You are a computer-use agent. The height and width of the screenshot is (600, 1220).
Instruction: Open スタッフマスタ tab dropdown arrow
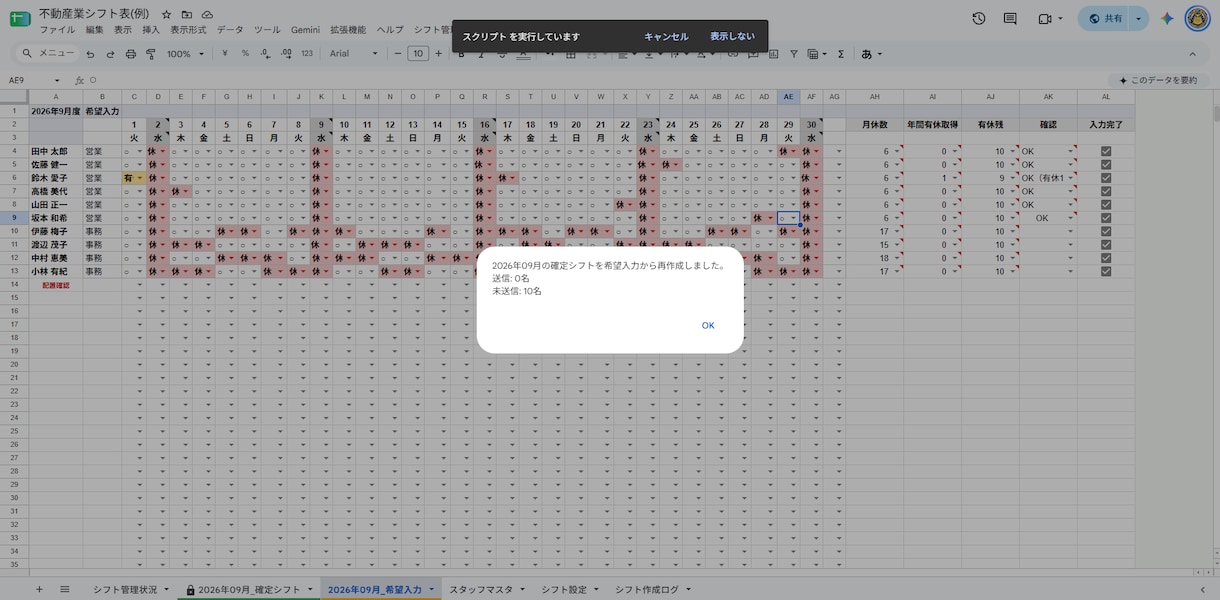coord(521,590)
